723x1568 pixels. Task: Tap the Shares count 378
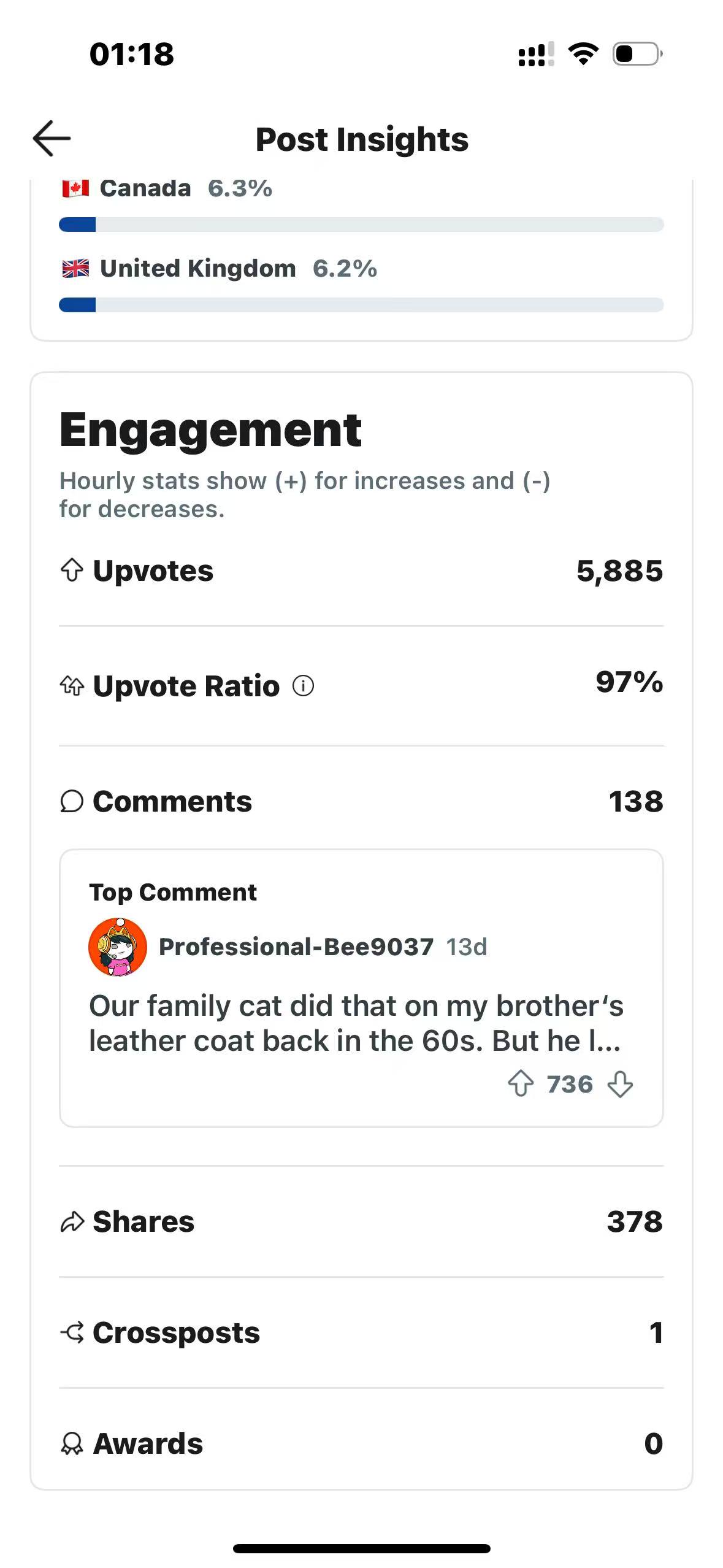(635, 1221)
